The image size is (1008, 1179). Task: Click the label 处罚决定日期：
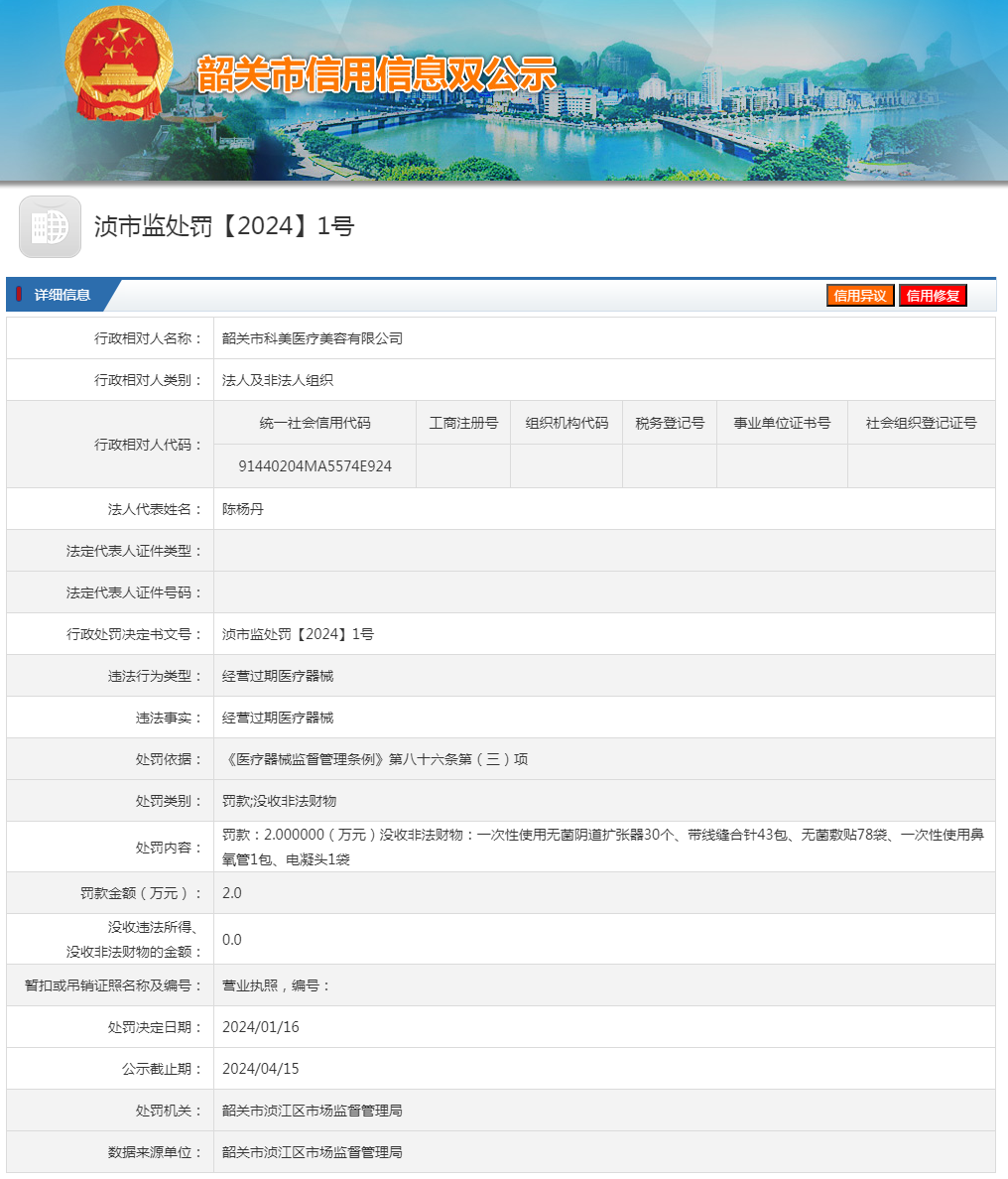(x=156, y=1027)
